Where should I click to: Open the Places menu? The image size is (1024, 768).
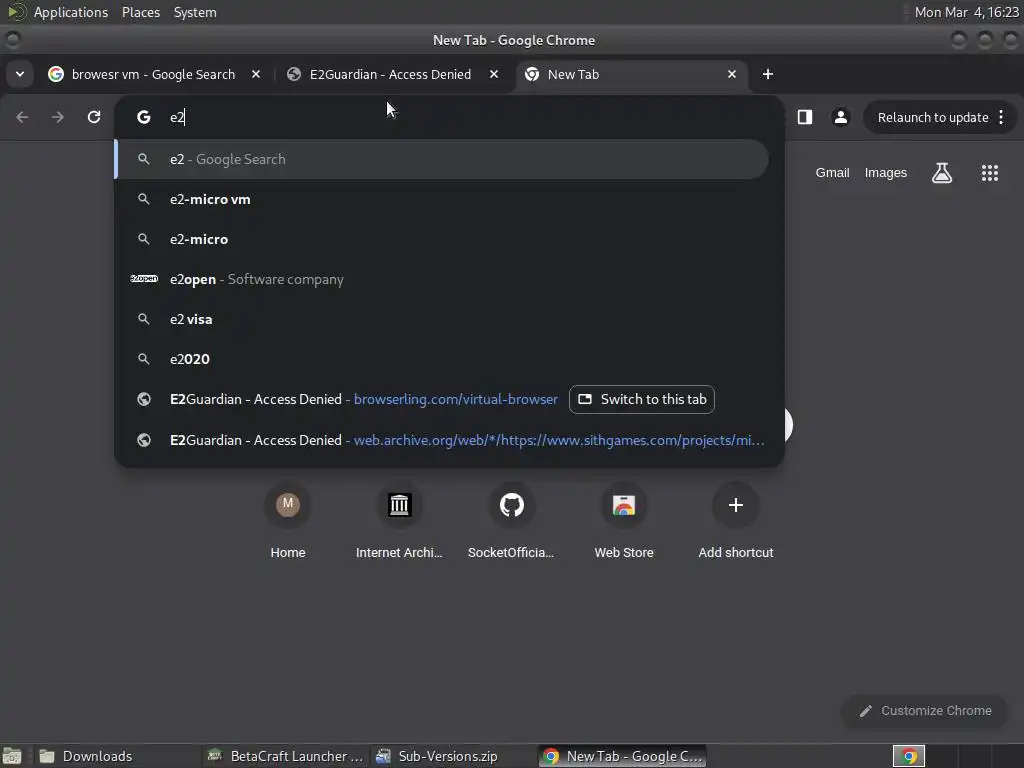[x=140, y=12]
